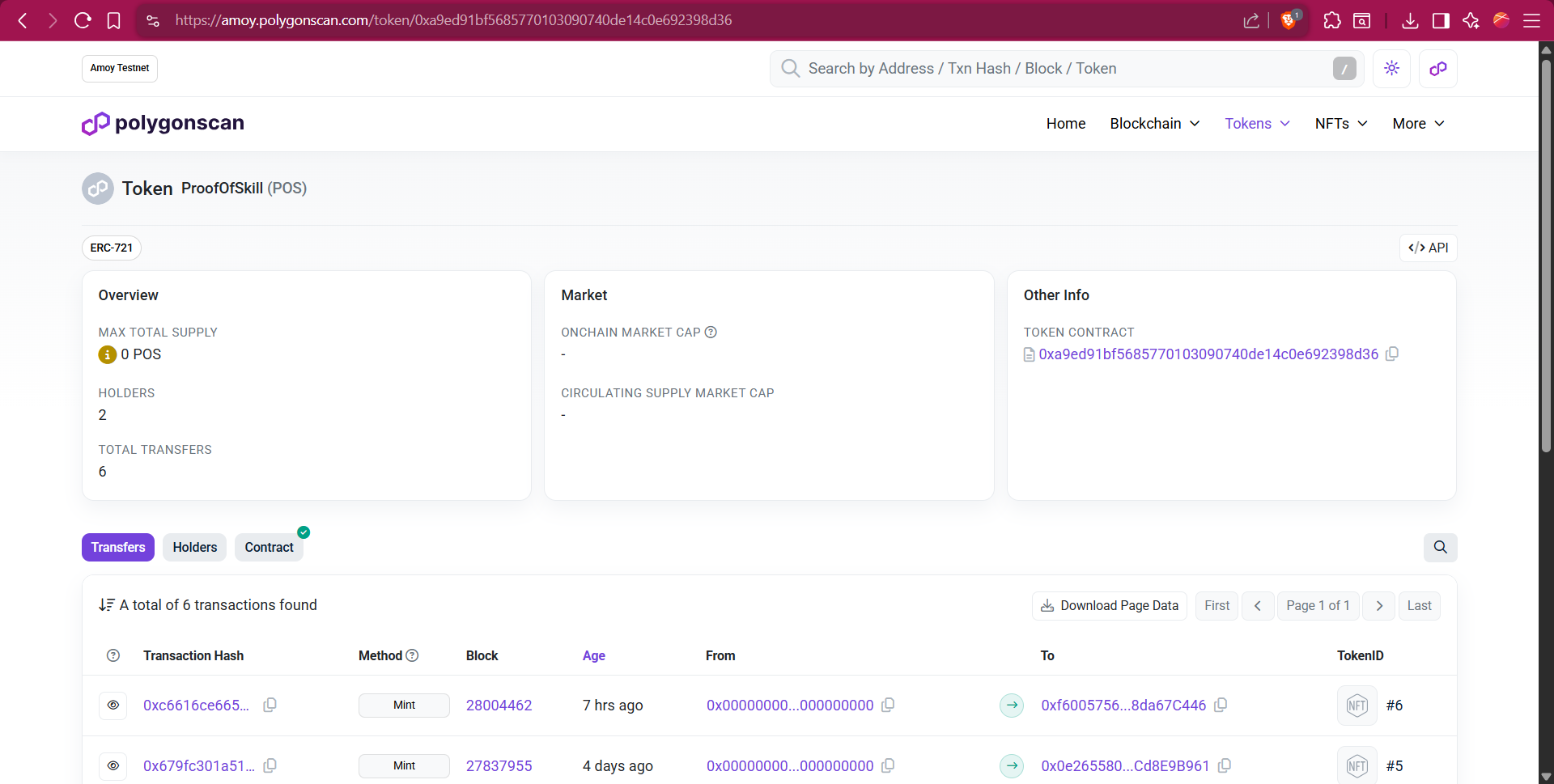Show the browser sidebar panel icon
This screenshot has width=1554, height=784.
(1441, 20)
